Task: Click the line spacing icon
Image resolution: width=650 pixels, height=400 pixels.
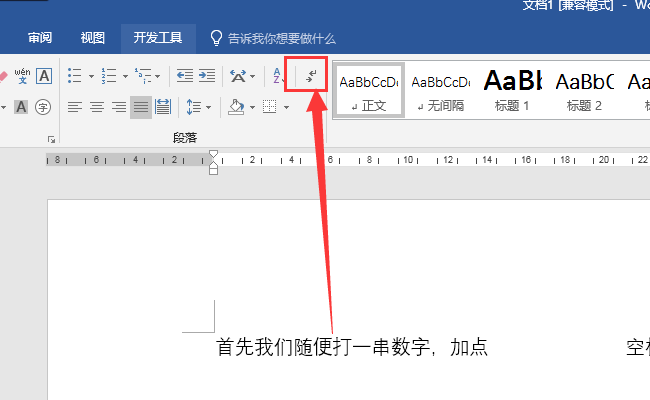Action: coord(194,107)
